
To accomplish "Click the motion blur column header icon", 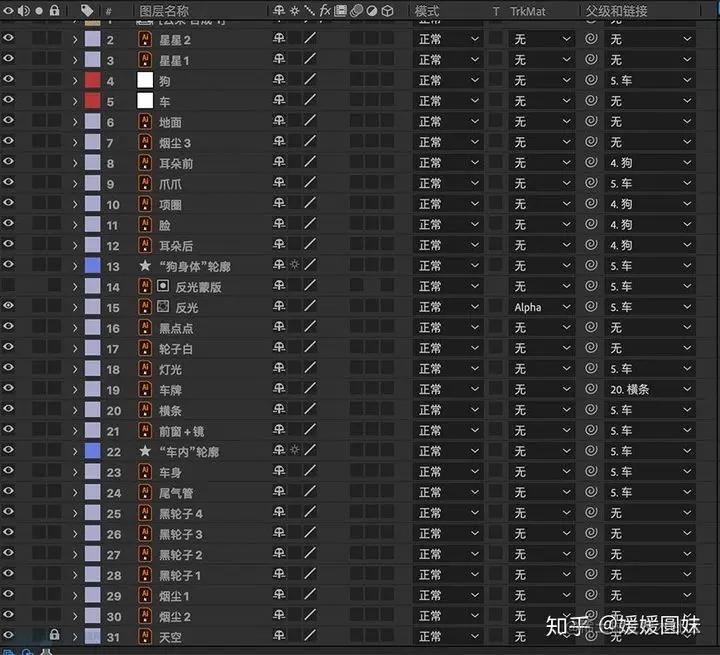I will 356,11.
